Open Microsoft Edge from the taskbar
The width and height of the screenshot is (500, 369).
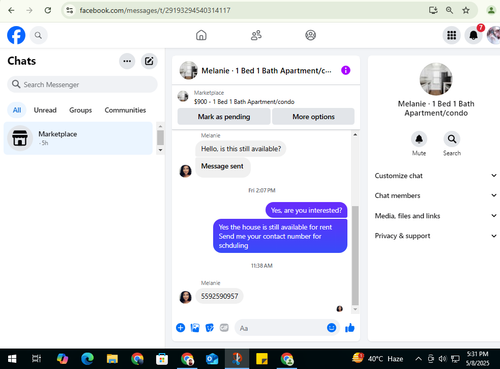coord(87,359)
